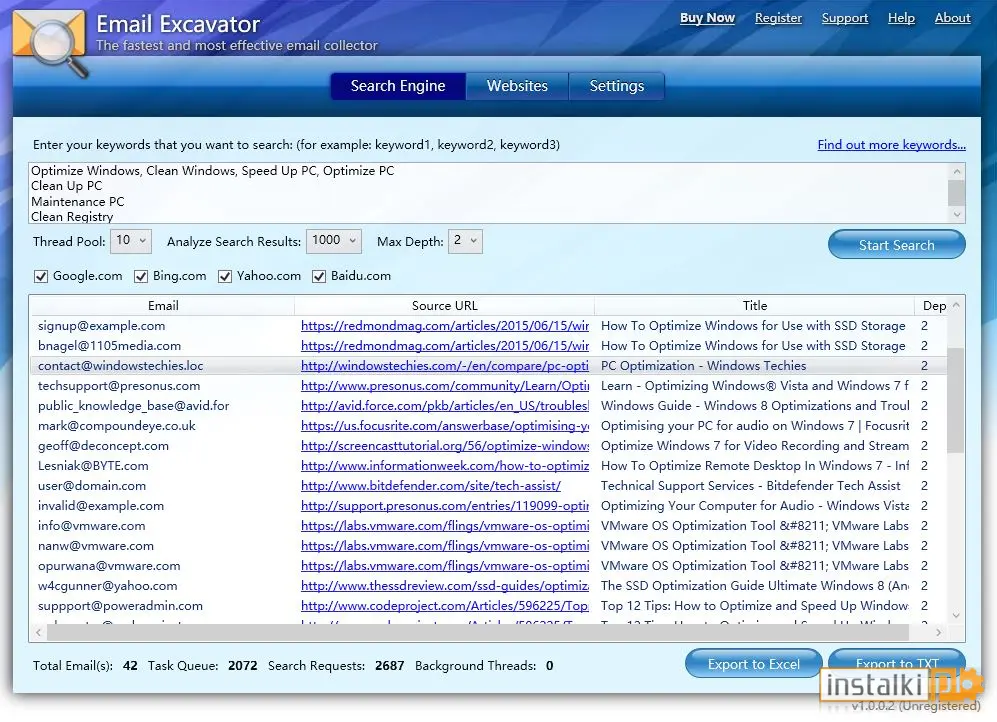Image resolution: width=997 pixels, height=722 pixels.
Task: Open the Register link
Action: click(x=778, y=18)
